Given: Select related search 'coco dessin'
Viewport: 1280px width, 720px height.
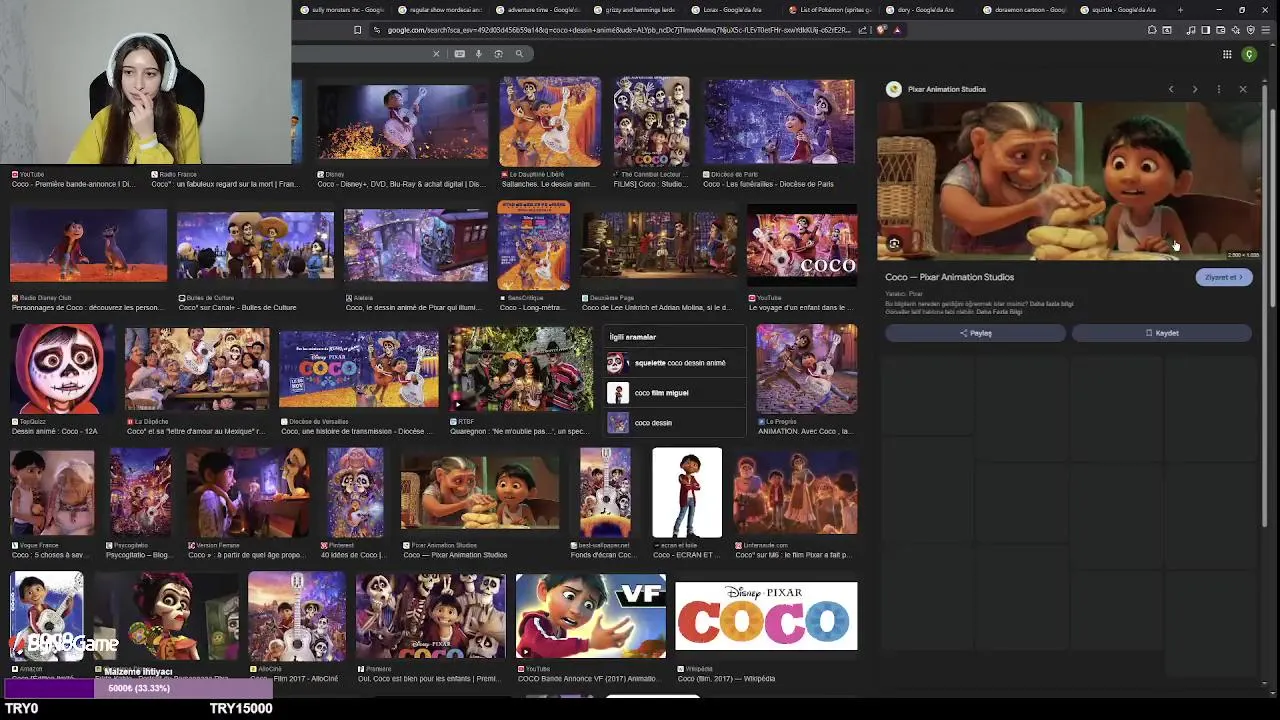Looking at the screenshot, I should pos(675,423).
